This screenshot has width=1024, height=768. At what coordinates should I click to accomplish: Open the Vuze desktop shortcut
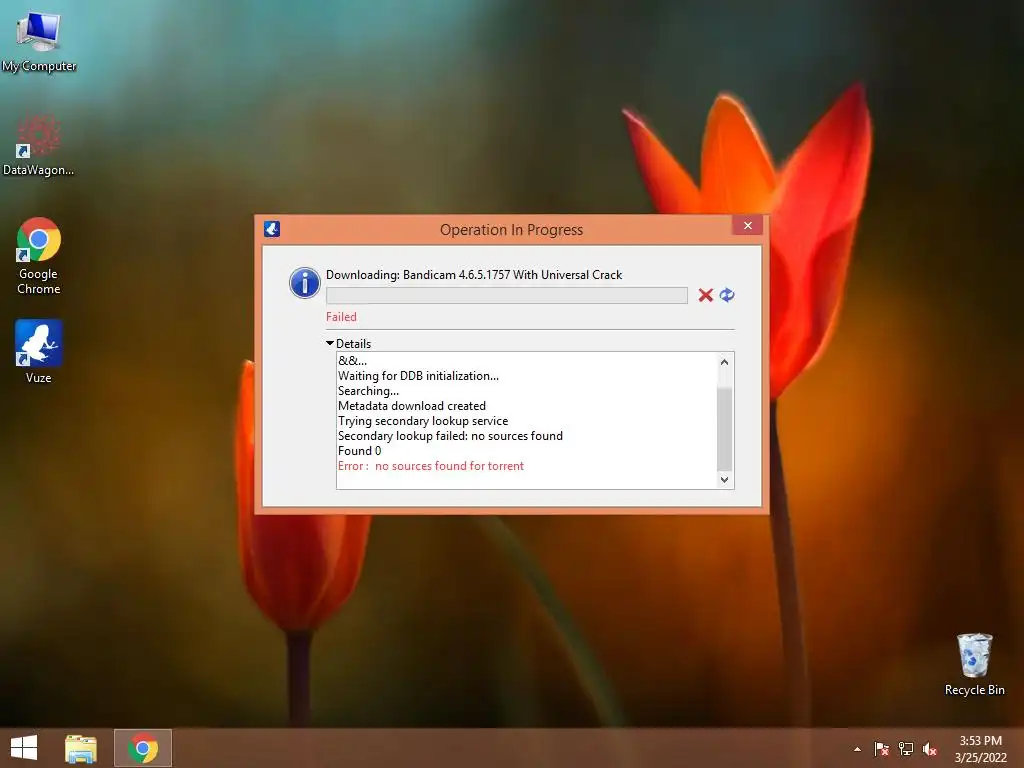click(39, 351)
